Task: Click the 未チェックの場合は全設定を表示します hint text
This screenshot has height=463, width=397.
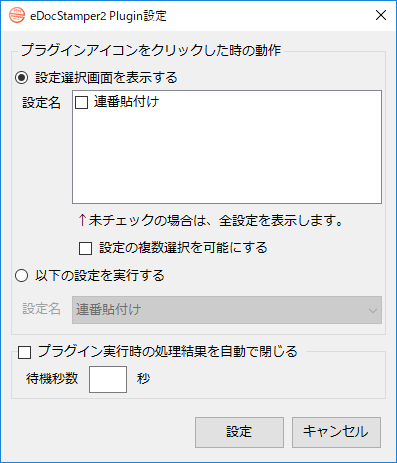Action: [211, 221]
